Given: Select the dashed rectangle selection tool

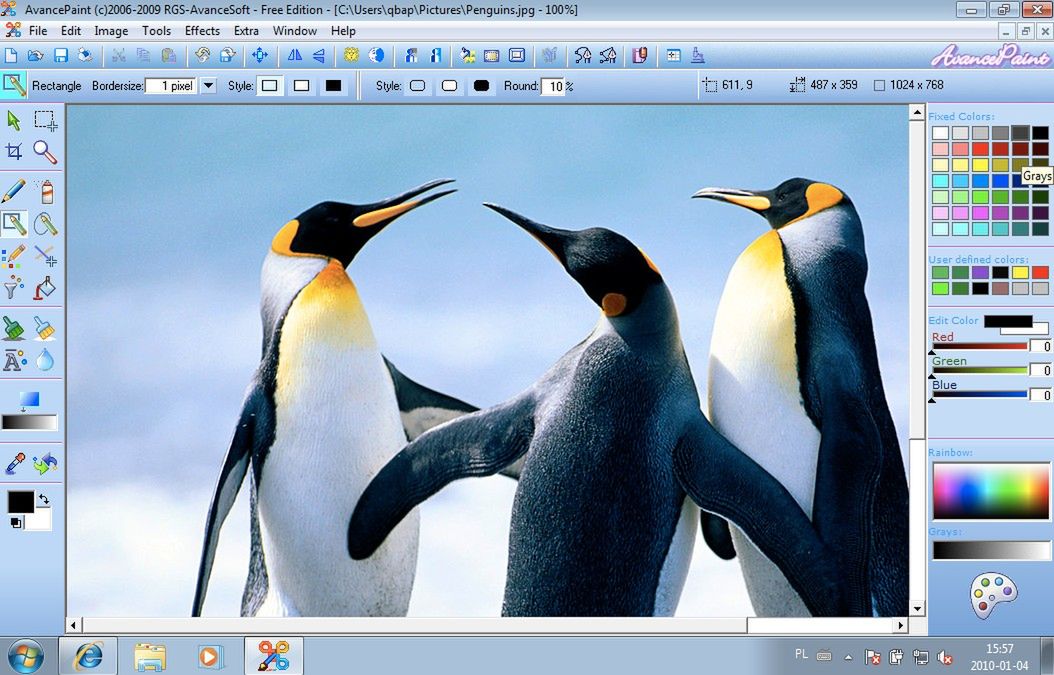Looking at the screenshot, I should (46, 120).
